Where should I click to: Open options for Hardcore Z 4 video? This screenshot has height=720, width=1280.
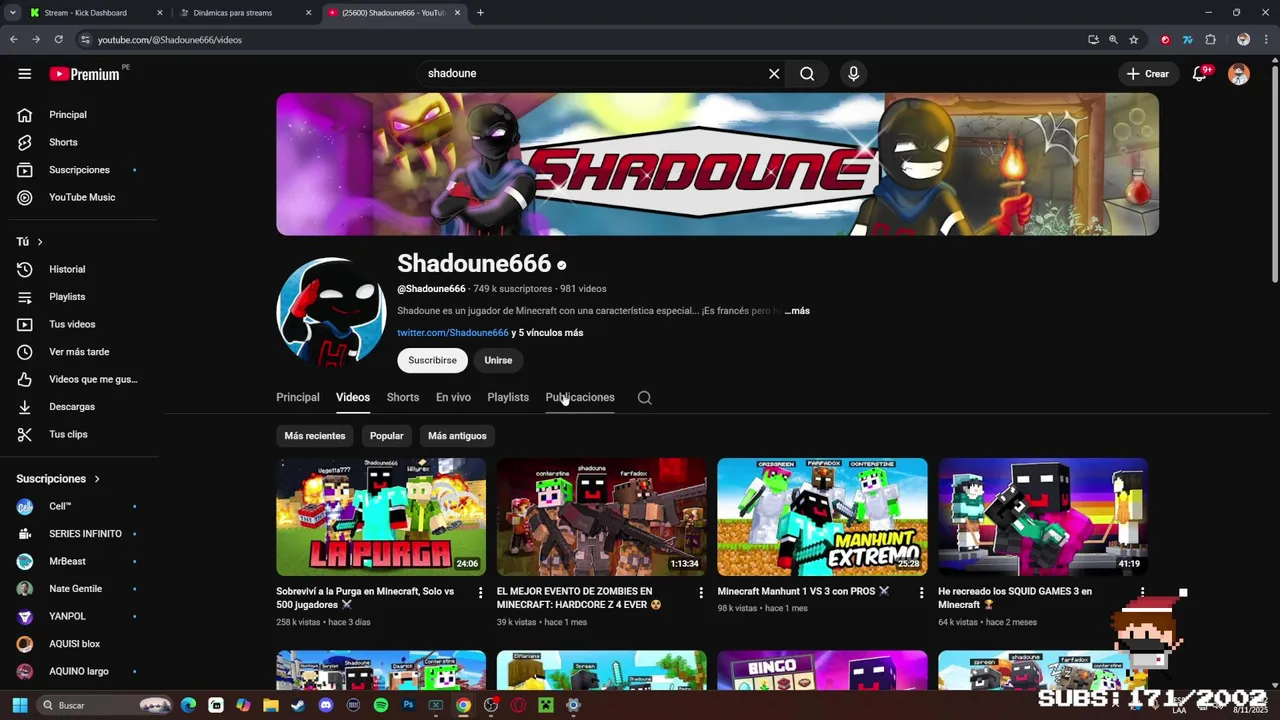coord(701,593)
